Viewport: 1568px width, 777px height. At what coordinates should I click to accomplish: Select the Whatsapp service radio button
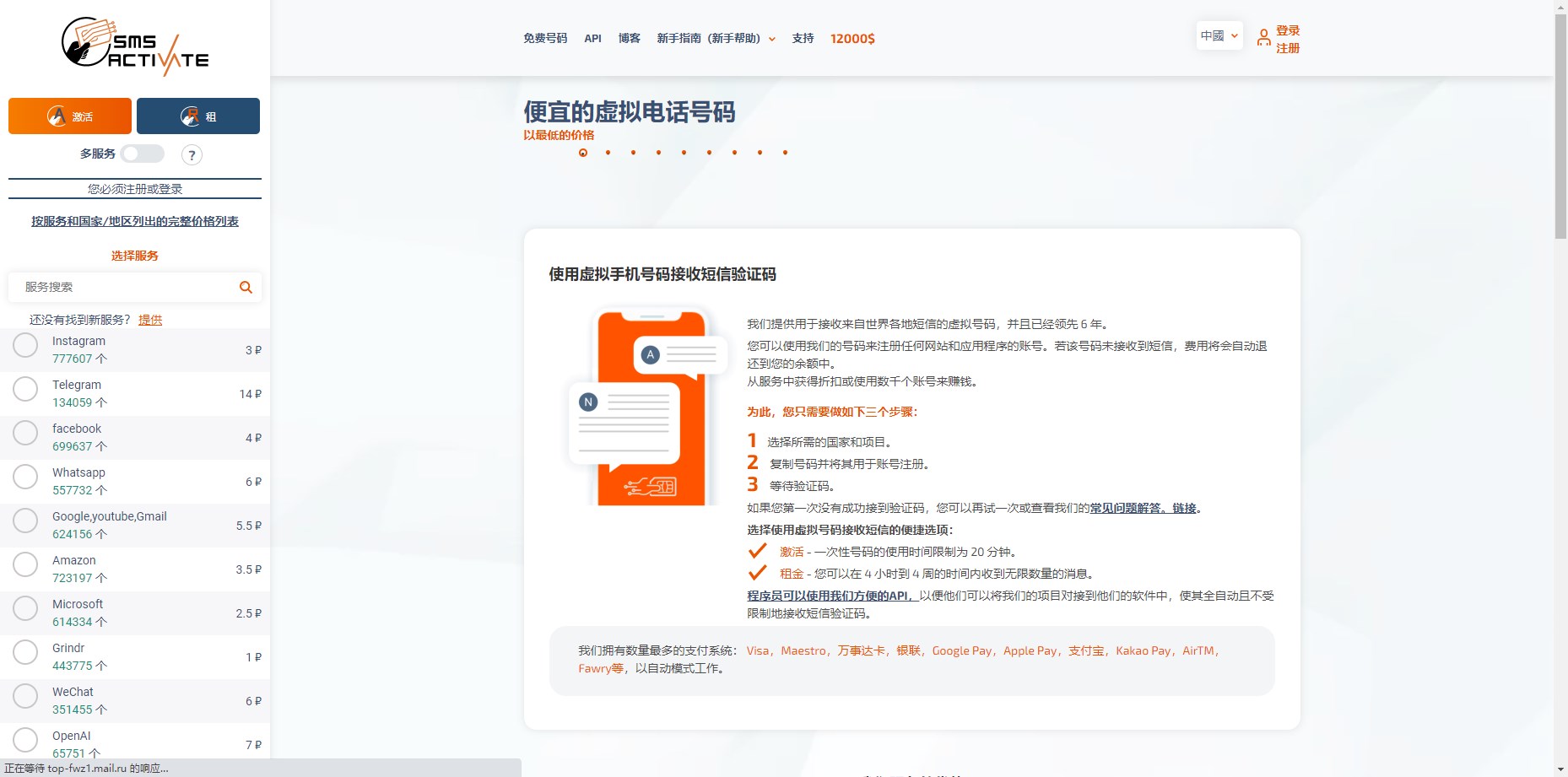click(x=25, y=477)
